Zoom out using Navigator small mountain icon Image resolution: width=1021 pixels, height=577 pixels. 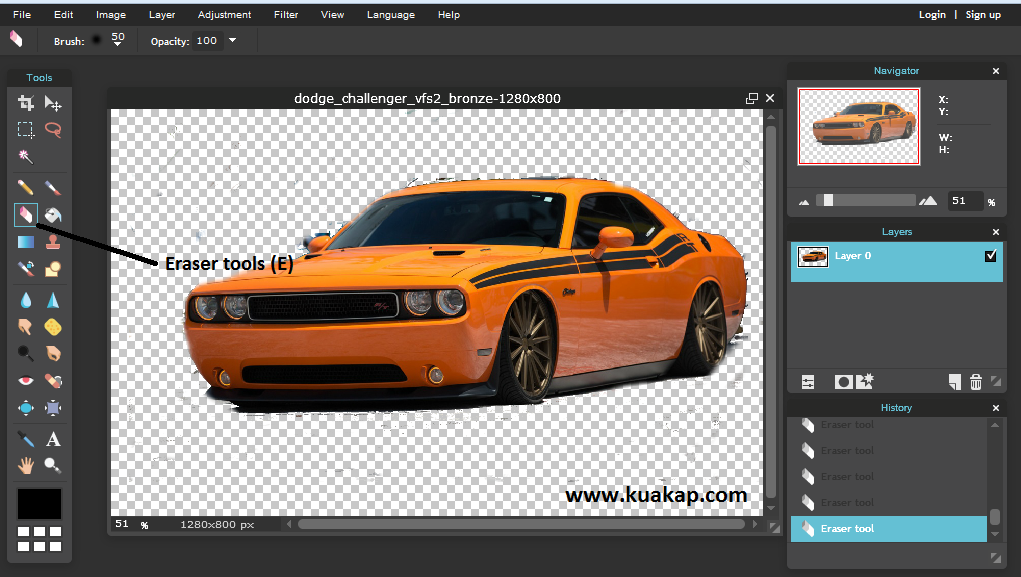pos(804,202)
